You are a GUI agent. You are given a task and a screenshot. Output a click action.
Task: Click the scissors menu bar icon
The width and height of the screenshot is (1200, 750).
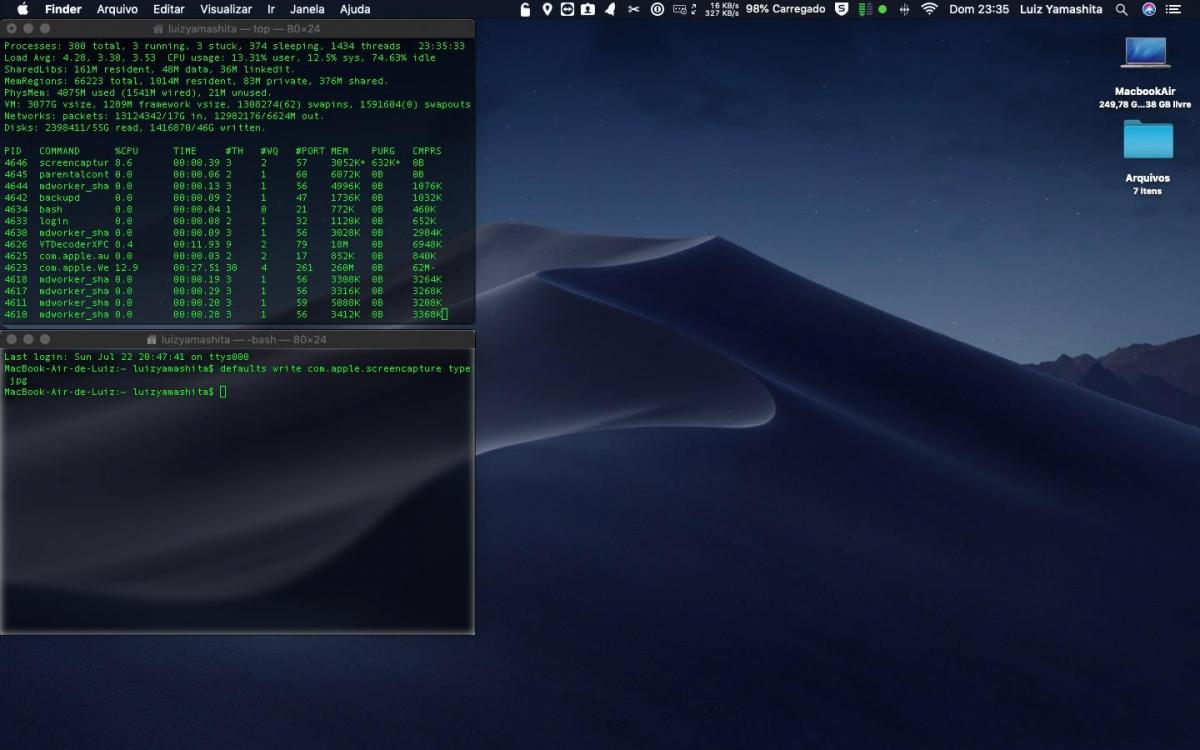click(x=633, y=9)
